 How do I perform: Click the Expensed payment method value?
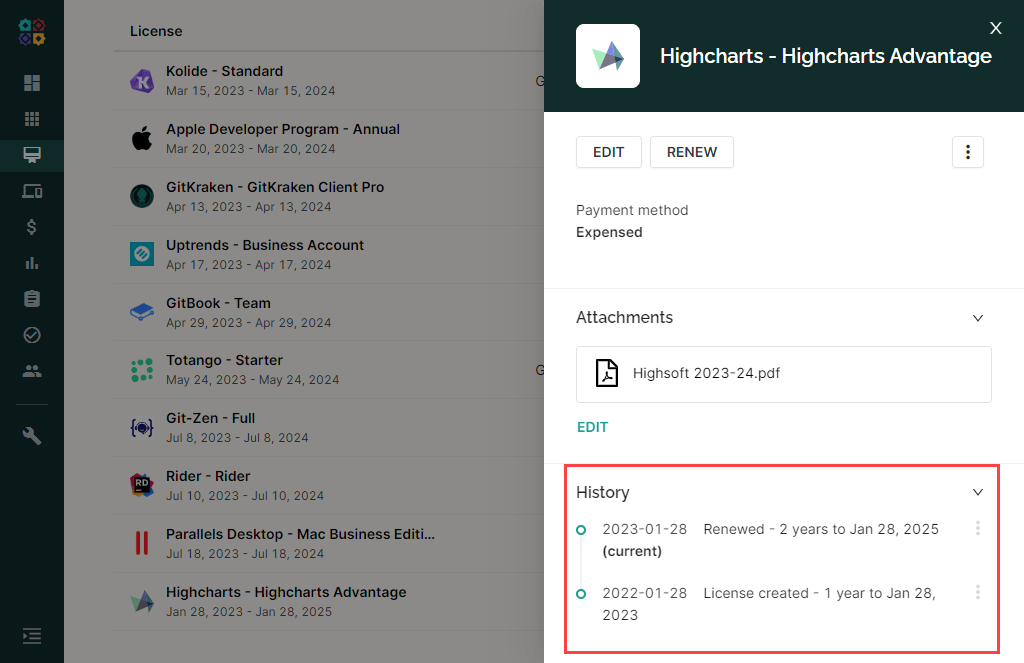tap(609, 233)
